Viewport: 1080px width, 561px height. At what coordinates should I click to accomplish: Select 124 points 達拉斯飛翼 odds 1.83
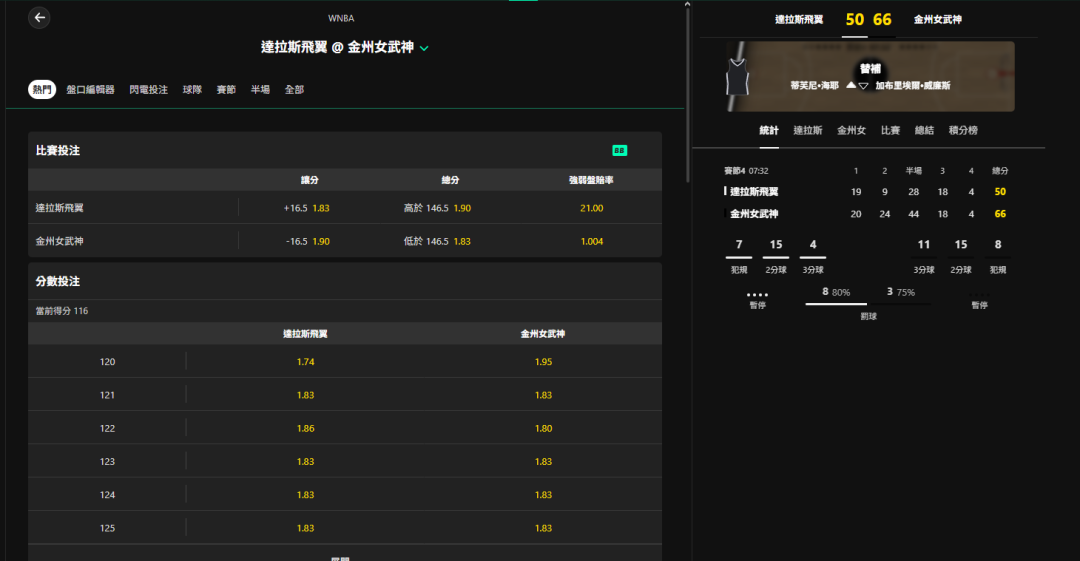click(x=305, y=495)
